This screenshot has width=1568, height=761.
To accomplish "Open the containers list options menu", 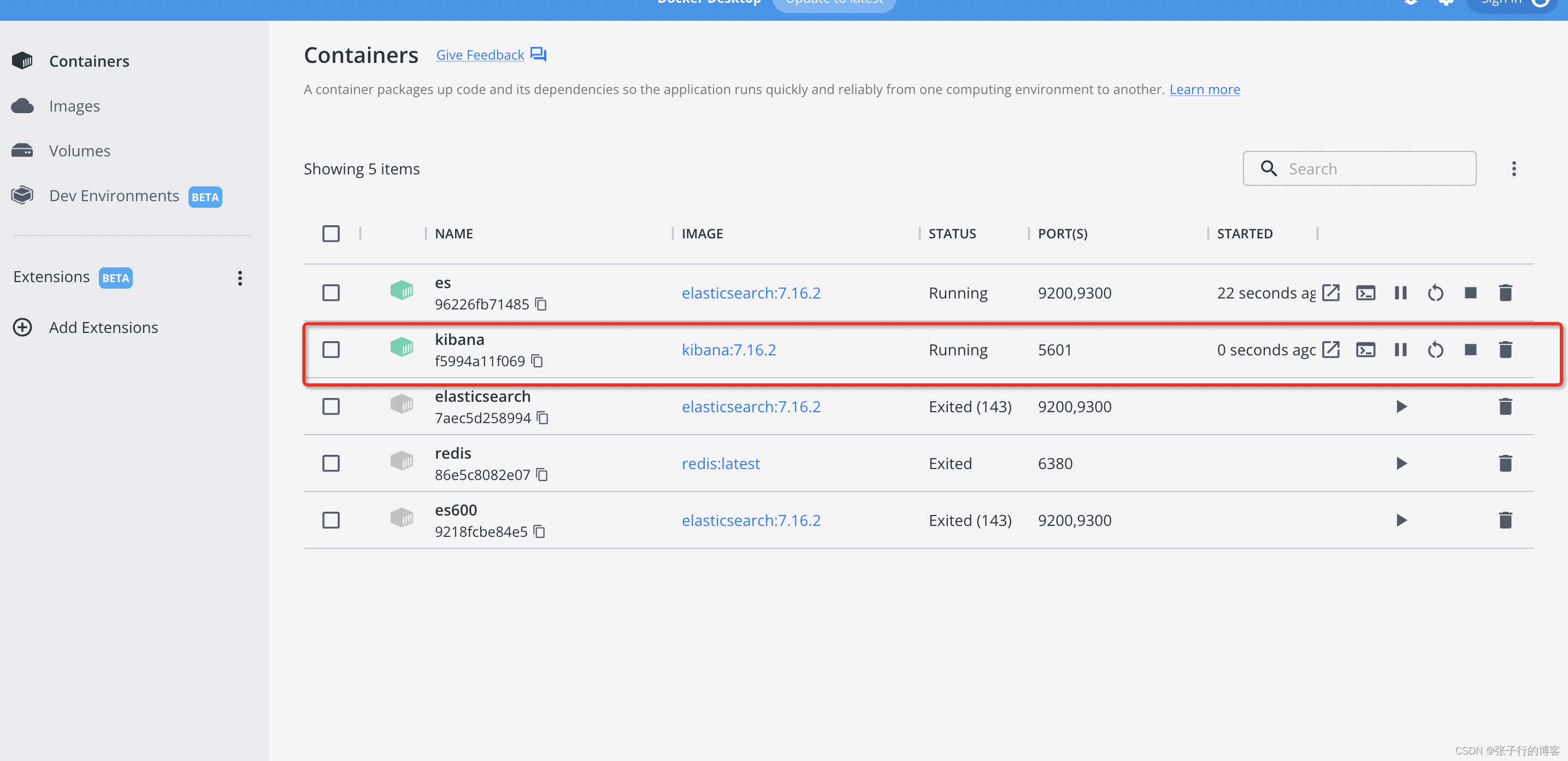I will pyautogui.click(x=1513, y=169).
